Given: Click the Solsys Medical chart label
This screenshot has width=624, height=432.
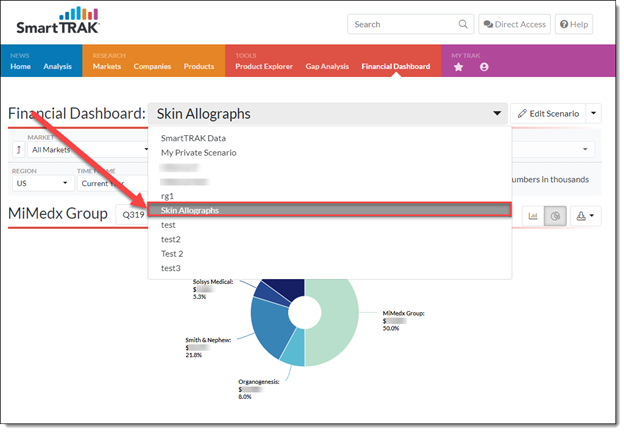Looking at the screenshot, I should pos(213,289).
